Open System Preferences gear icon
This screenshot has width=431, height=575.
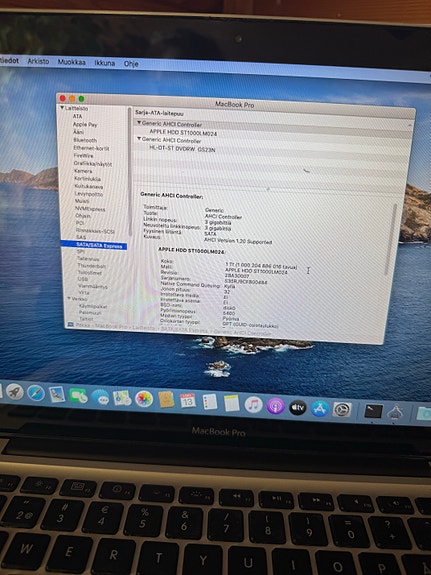coord(342,410)
